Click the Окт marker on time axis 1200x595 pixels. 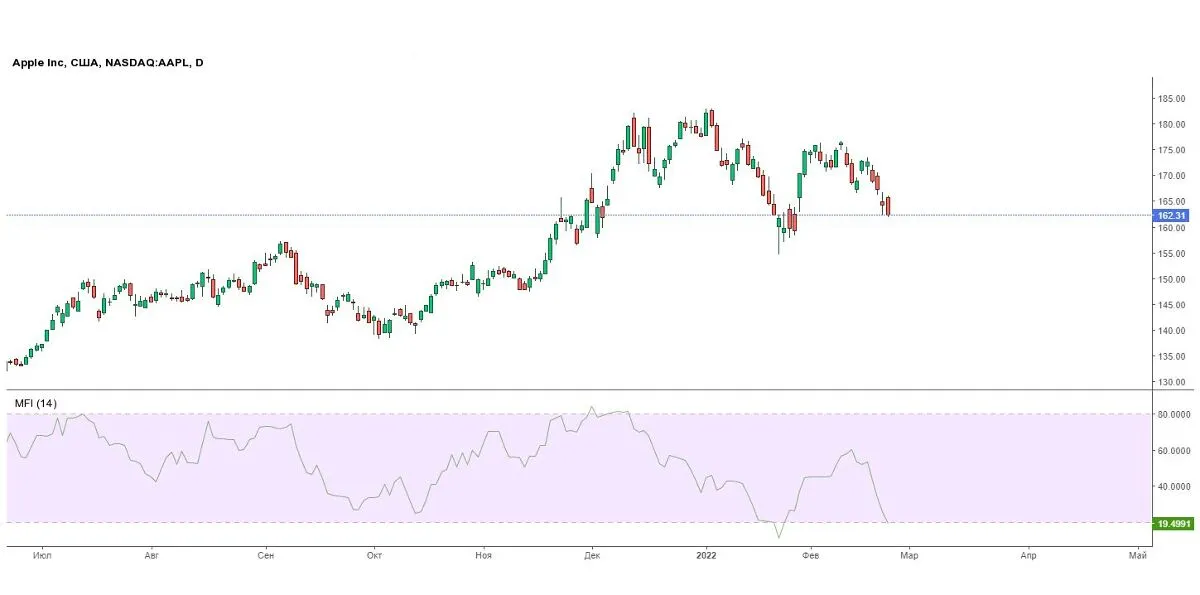pos(375,554)
